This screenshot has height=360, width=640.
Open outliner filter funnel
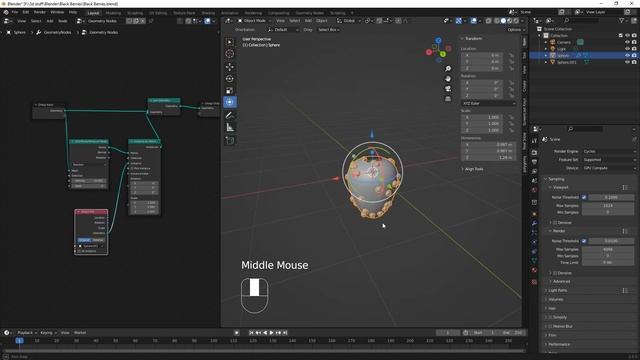(622, 20)
